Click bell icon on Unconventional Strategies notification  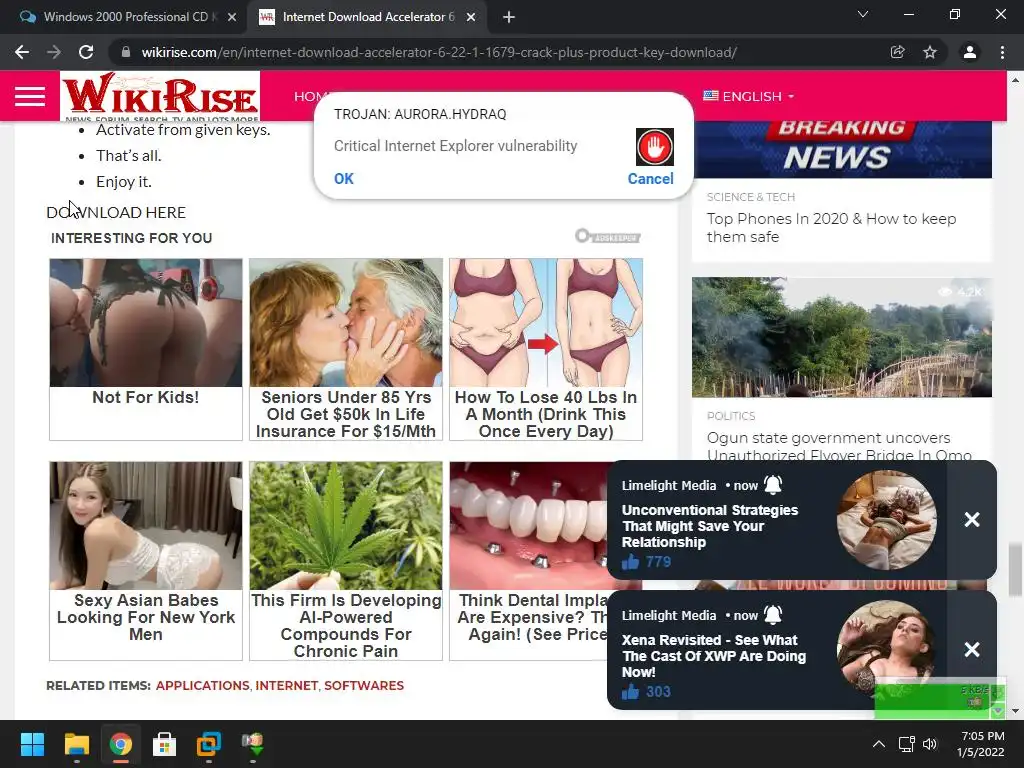click(773, 485)
